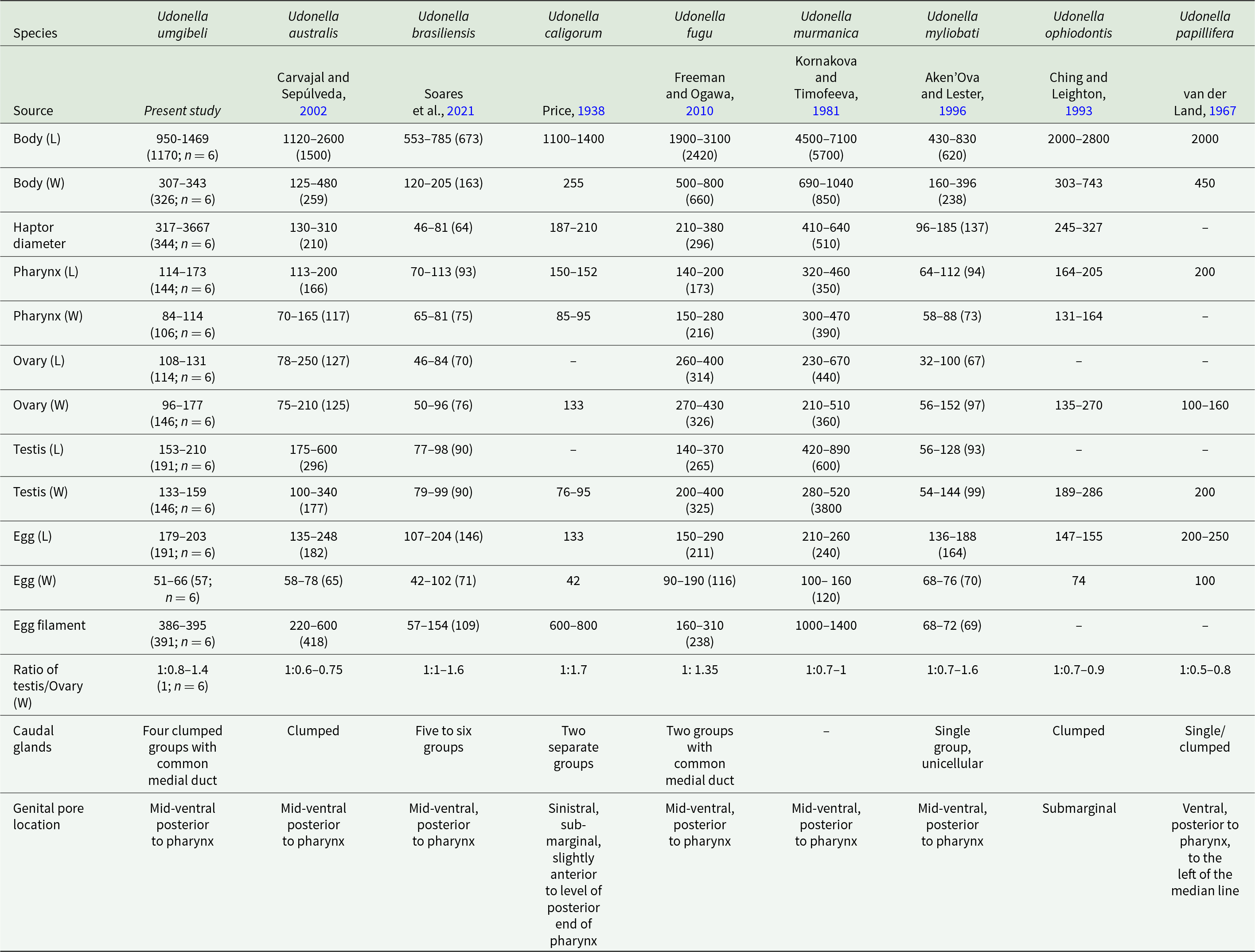Click the Genital pore location row label
The width and height of the screenshot is (1255, 952).
(x=48, y=816)
